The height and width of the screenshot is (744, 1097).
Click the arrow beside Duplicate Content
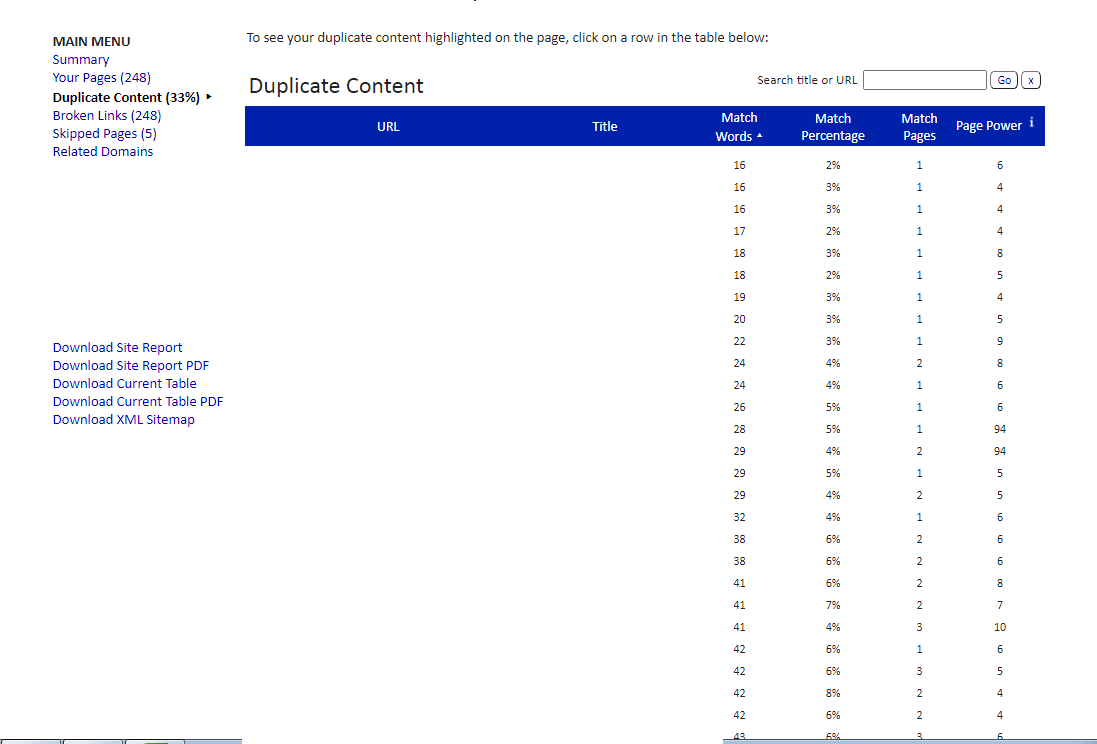coord(208,97)
